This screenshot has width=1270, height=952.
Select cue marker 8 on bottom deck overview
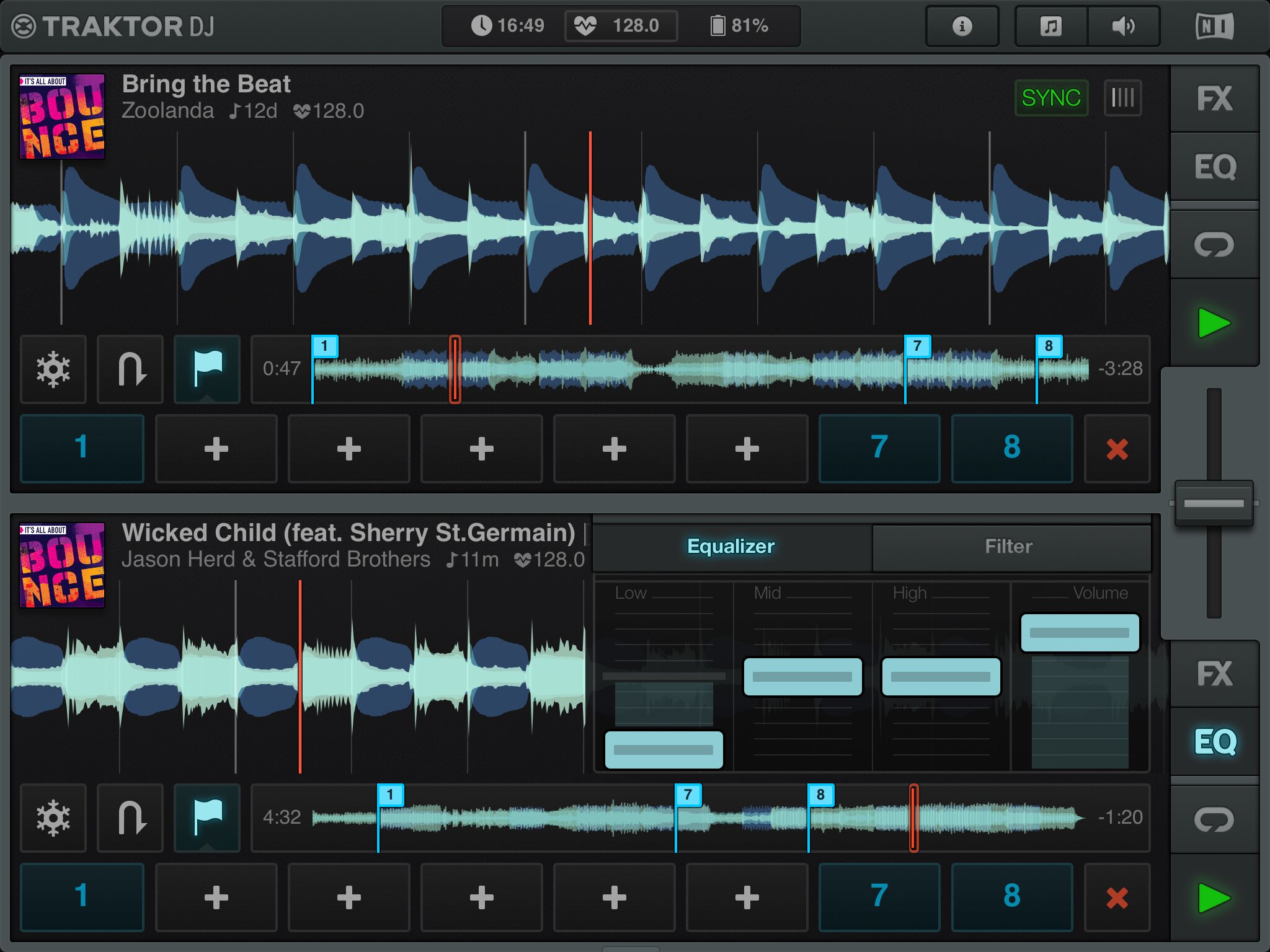tap(820, 795)
